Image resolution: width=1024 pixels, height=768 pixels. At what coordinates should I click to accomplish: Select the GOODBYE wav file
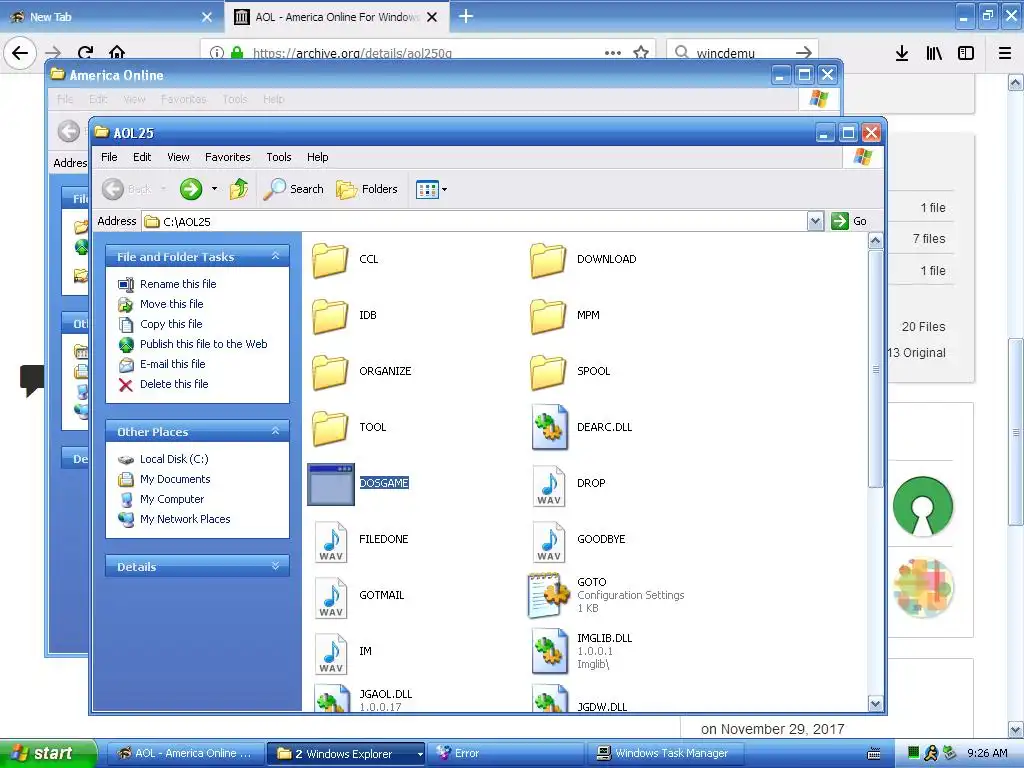point(579,540)
